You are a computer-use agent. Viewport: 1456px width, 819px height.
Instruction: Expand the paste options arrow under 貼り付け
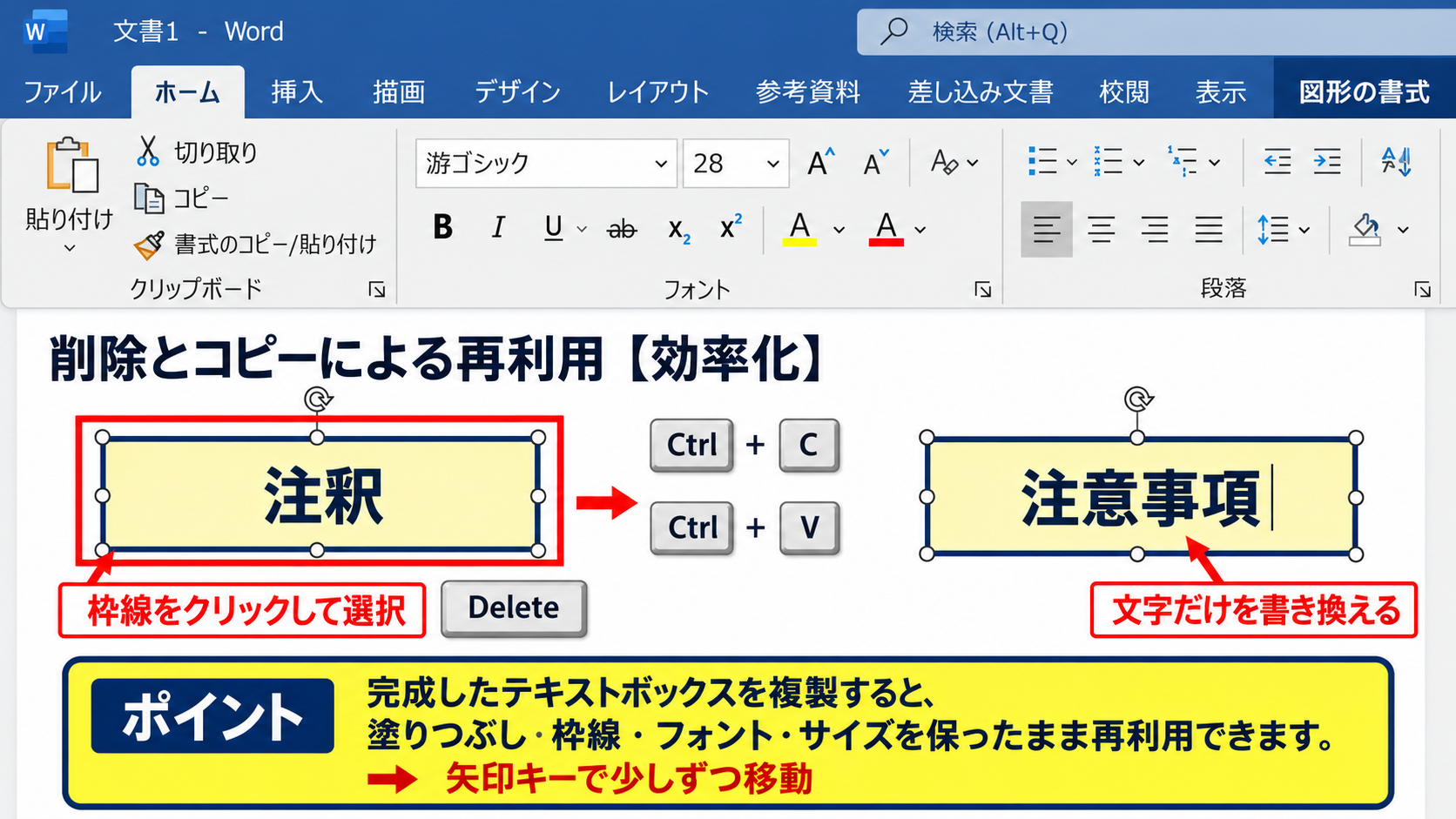tap(70, 248)
